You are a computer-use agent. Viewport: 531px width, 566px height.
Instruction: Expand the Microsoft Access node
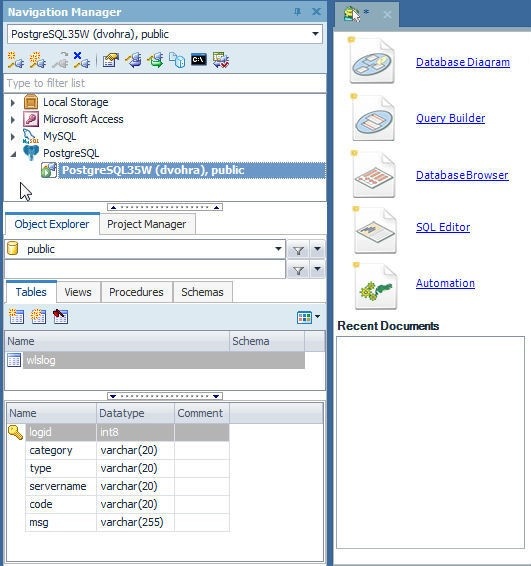coord(13,119)
